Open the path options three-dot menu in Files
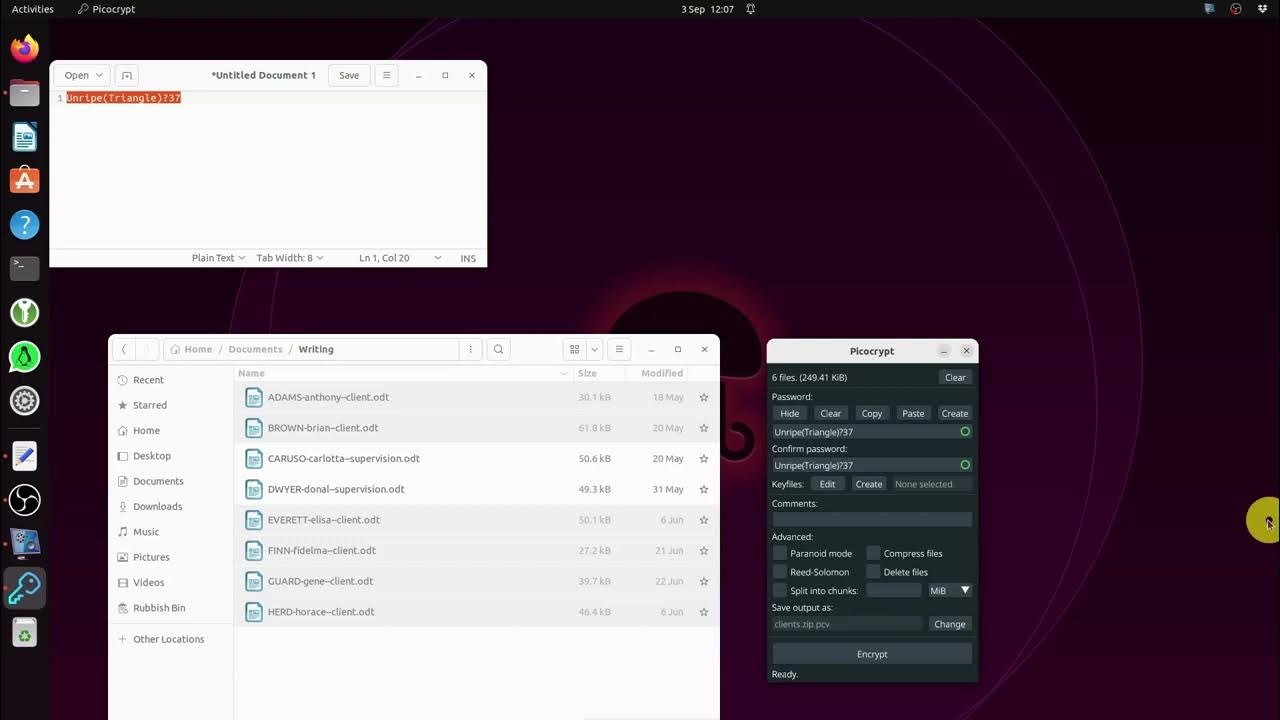The height and width of the screenshot is (720, 1280). pyautogui.click(x=471, y=349)
